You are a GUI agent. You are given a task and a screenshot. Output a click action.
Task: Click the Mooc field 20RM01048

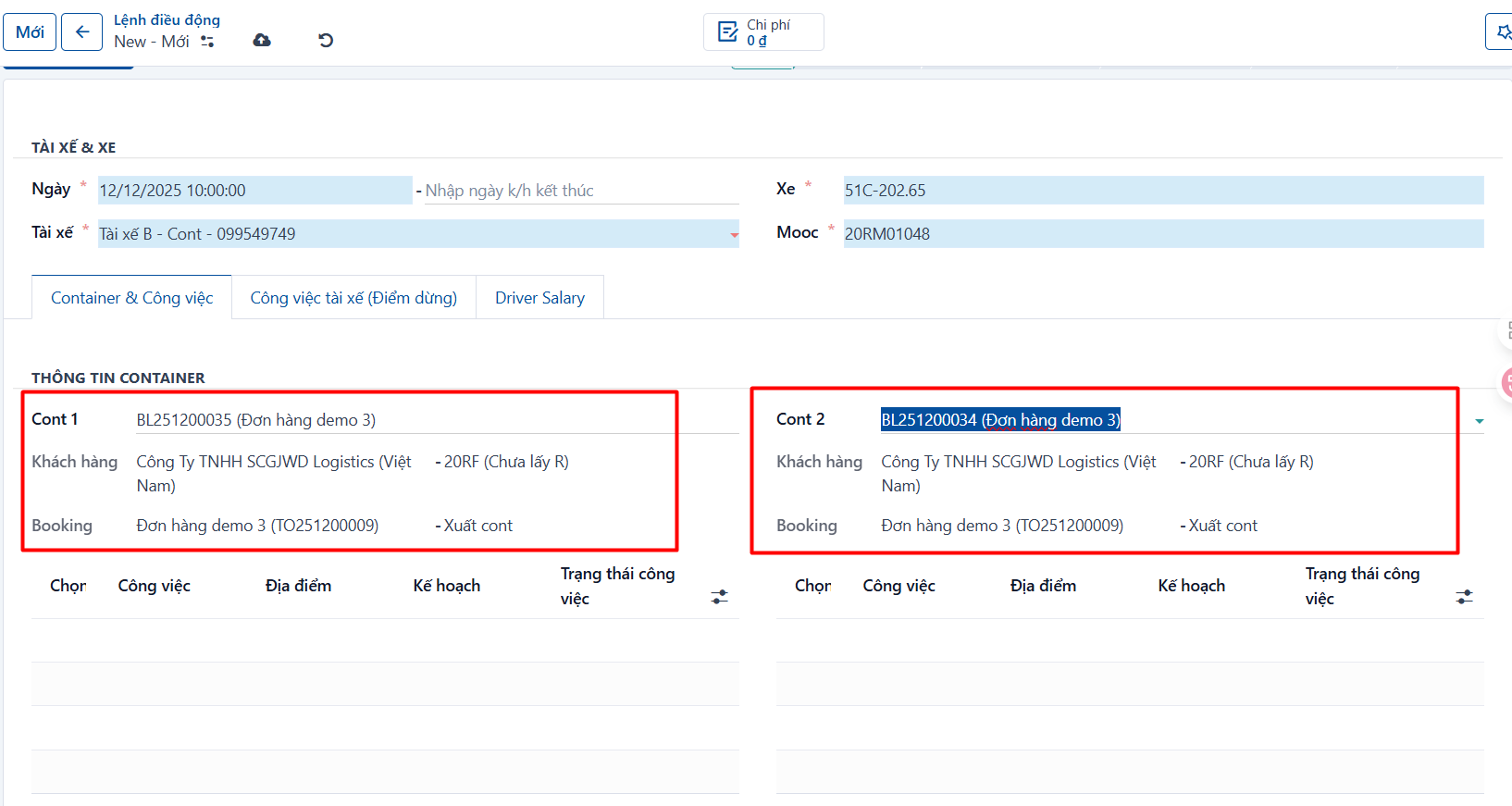pyautogui.click(x=1163, y=234)
